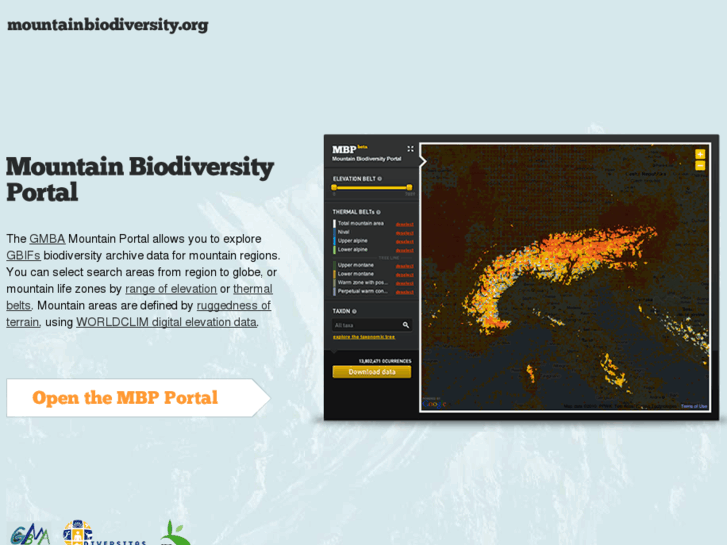Image resolution: width=727 pixels, height=545 pixels.
Task: Open the range of elevation link
Action: (x=171, y=289)
